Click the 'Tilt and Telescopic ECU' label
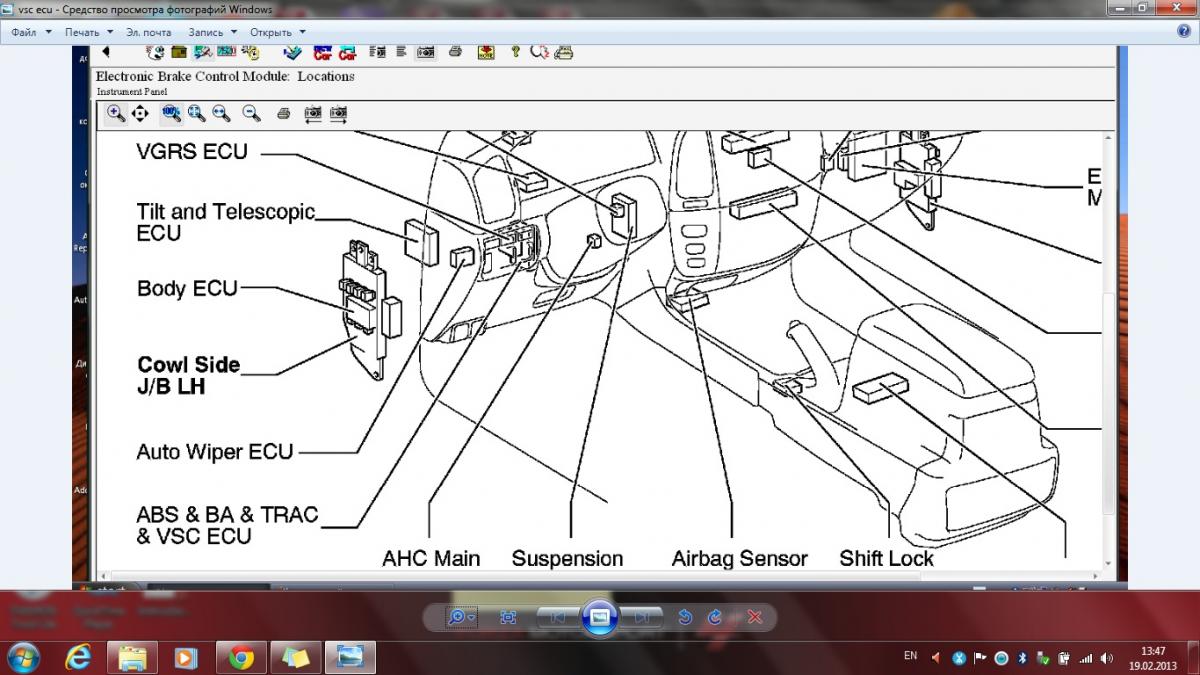This screenshot has height=675, width=1200. click(226, 222)
